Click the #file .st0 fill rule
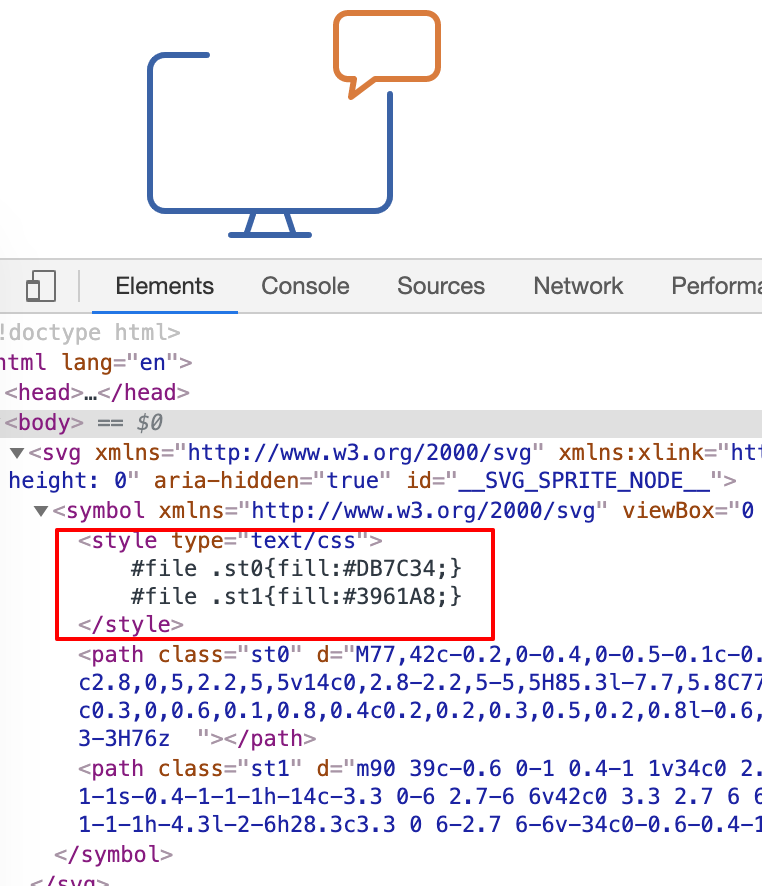This screenshot has height=886, width=762. pos(296,568)
